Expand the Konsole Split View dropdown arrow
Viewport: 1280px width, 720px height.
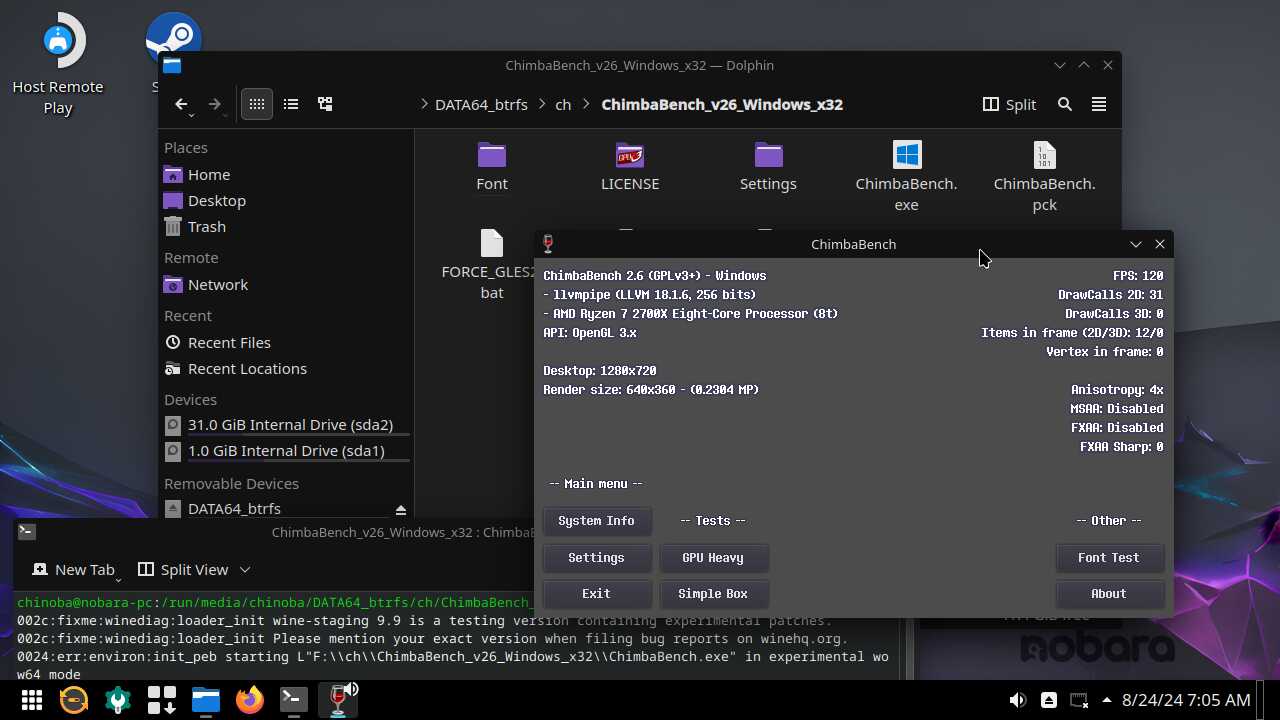[245, 569]
